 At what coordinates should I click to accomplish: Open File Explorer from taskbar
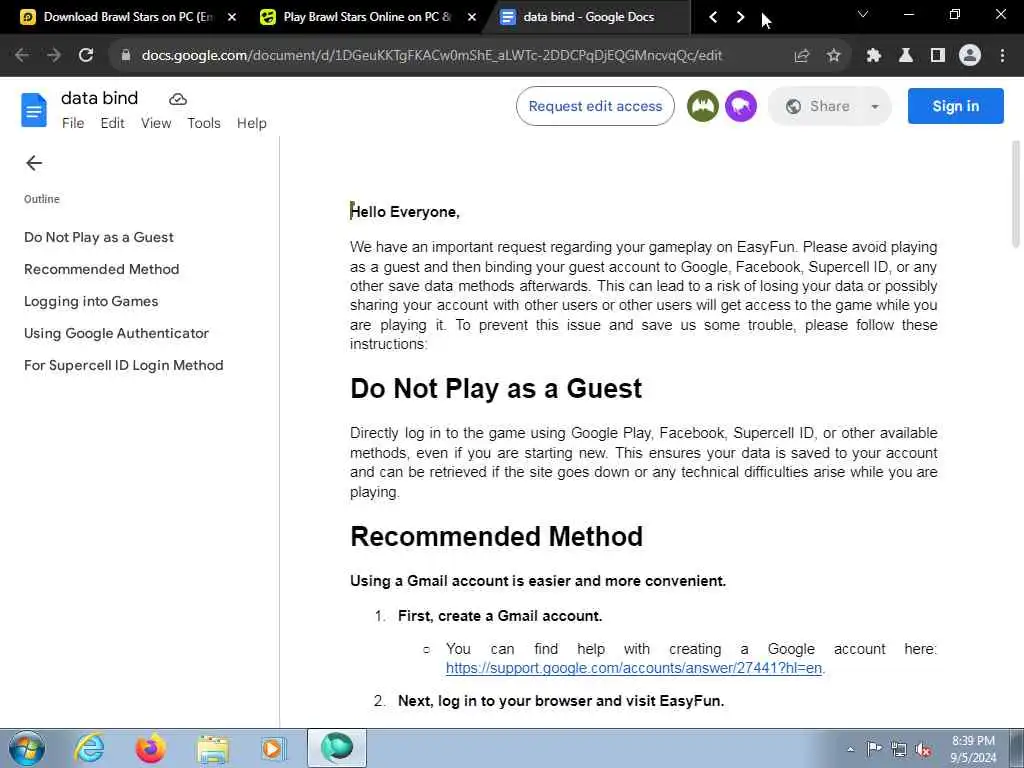pyautogui.click(x=213, y=748)
